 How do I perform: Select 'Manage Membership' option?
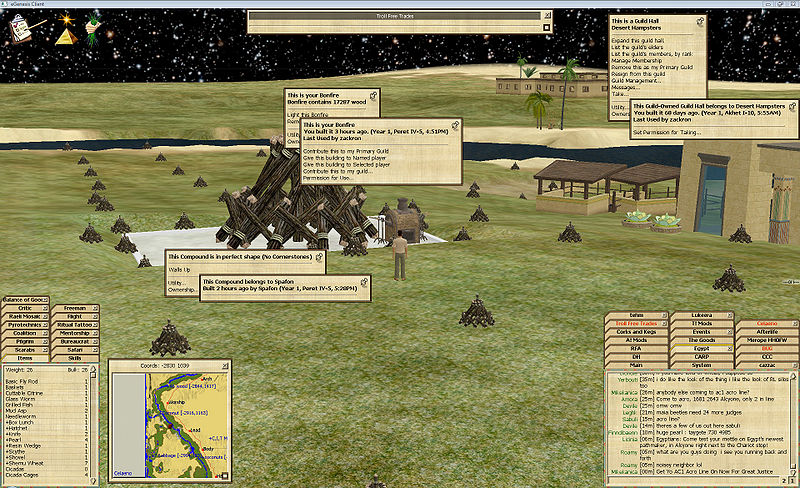click(x=636, y=60)
